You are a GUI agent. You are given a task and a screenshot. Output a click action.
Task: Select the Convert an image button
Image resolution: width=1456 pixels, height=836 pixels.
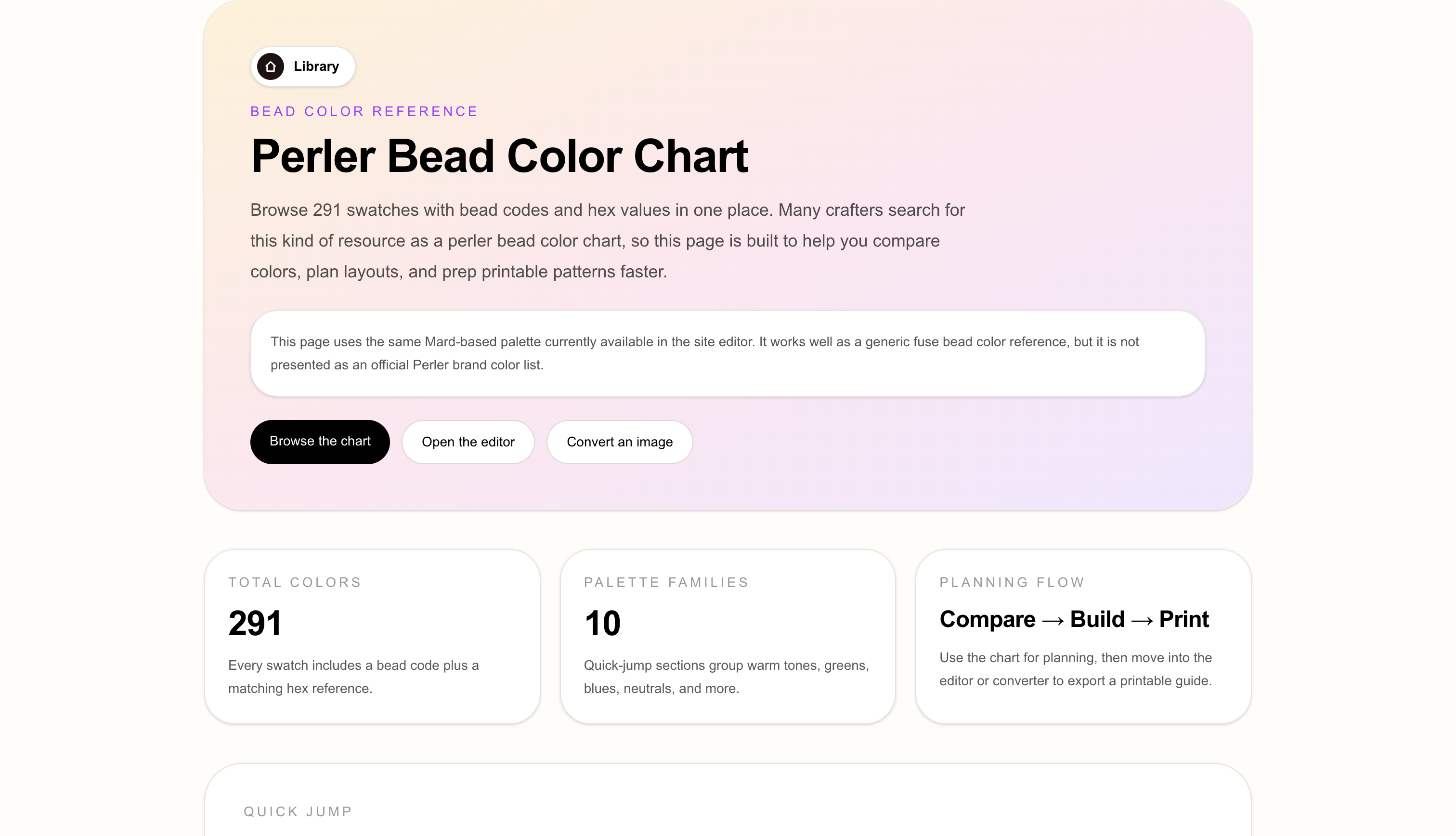pyautogui.click(x=619, y=442)
